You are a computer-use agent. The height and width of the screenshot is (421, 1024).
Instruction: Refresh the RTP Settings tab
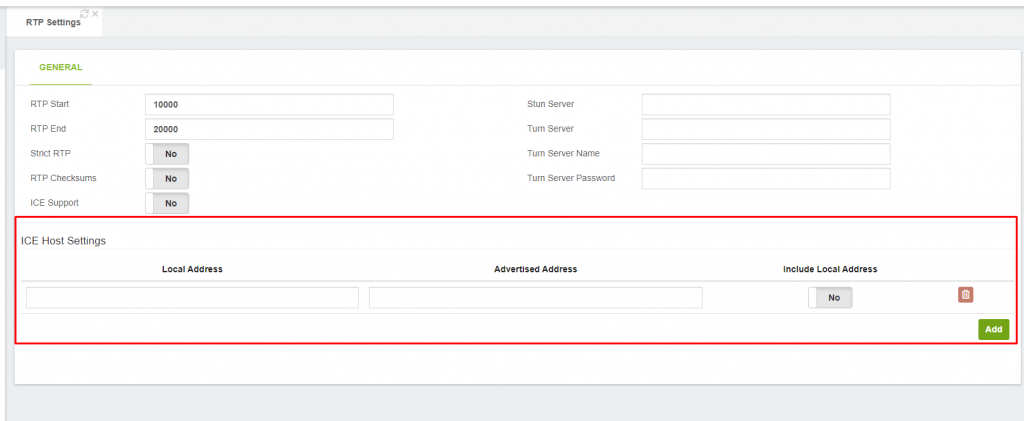84,13
